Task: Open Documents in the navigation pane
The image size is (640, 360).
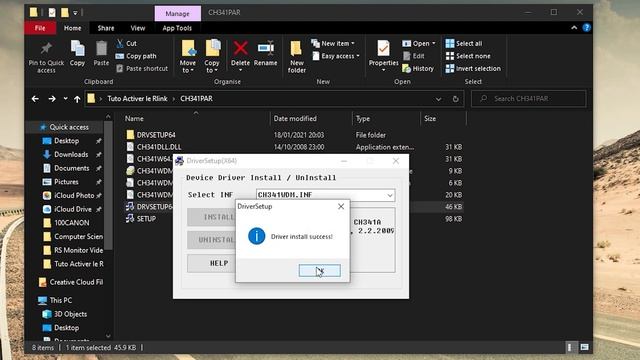Action: (71, 168)
